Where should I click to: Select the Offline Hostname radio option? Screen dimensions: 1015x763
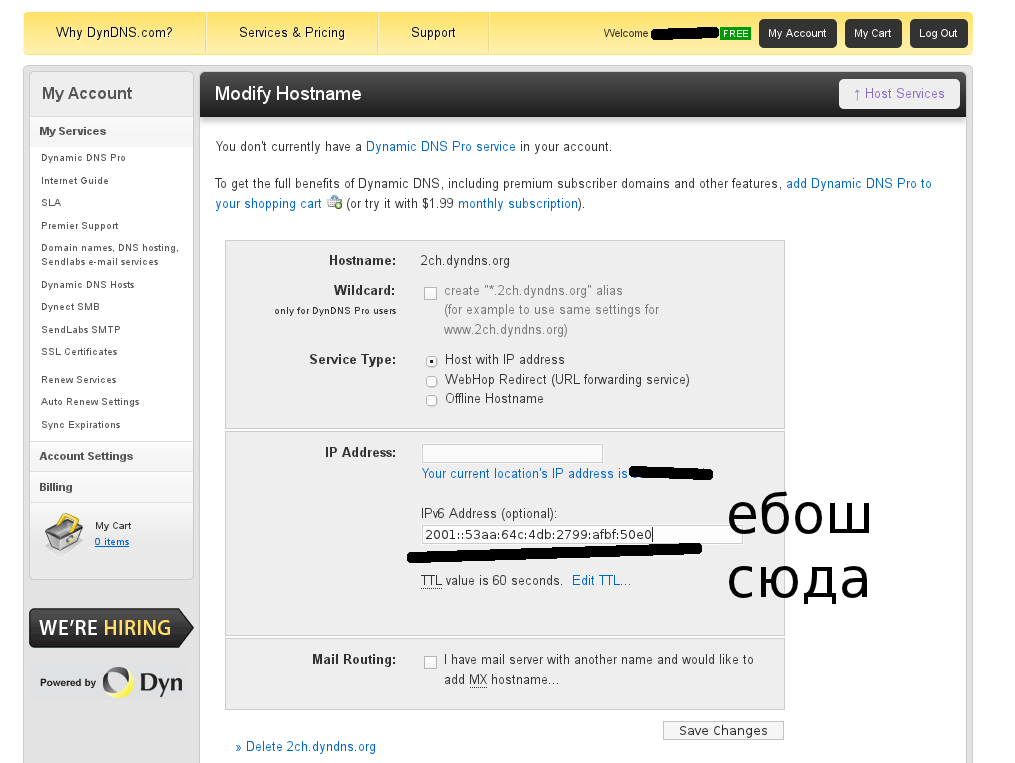point(432,401)
